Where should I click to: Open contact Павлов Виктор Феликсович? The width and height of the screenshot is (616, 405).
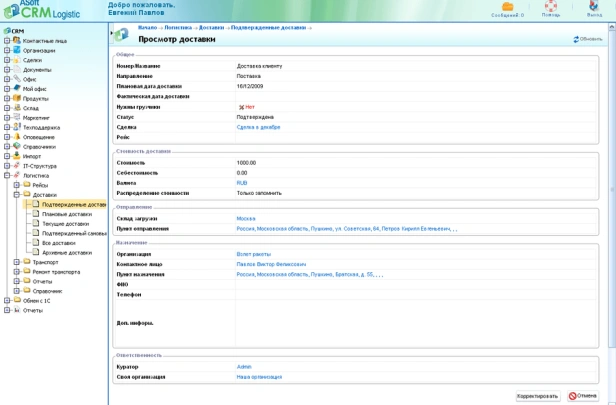coord(271,264)
